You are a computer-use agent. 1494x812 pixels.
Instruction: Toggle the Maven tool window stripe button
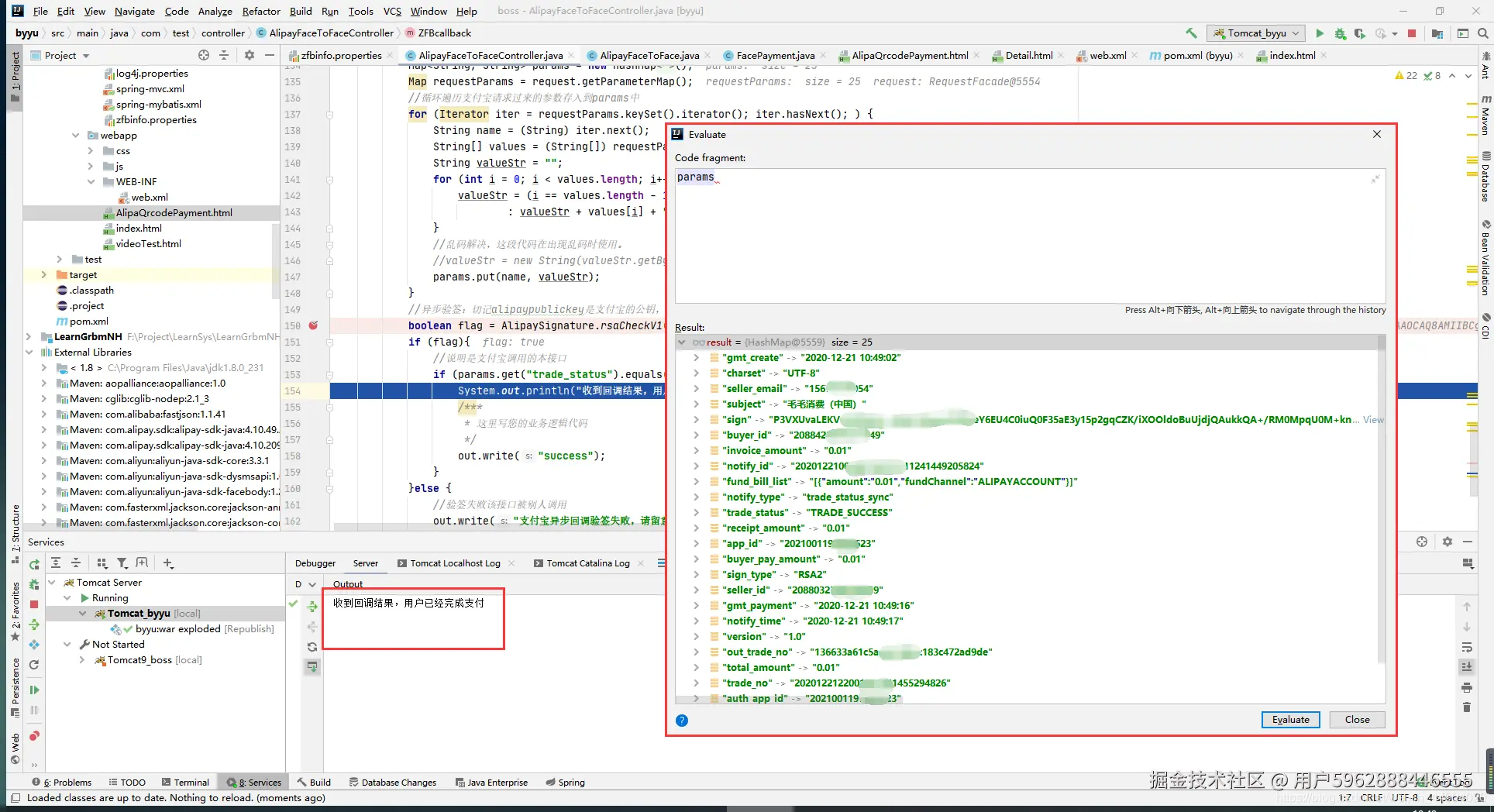[1485, 115]
